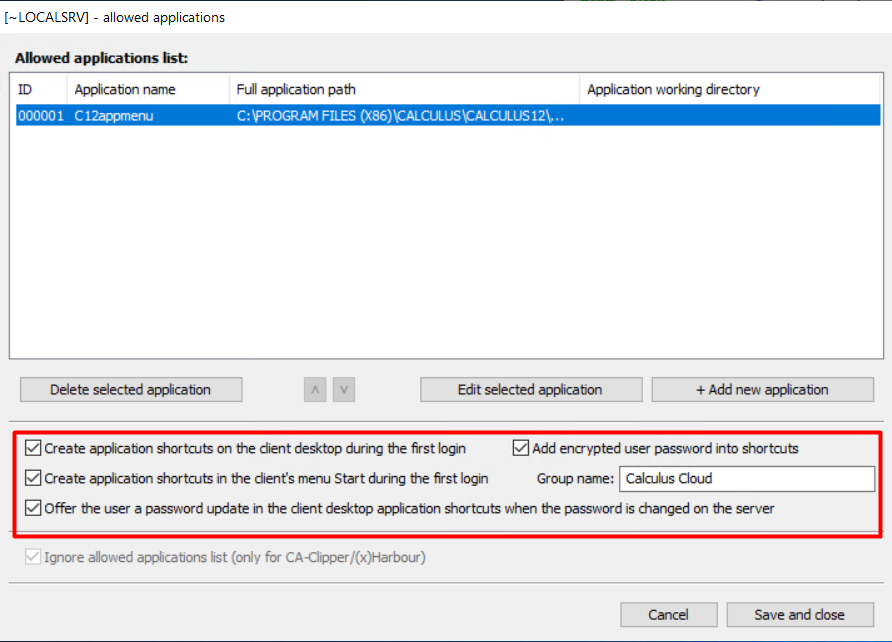Click the C:\PROGRAM FILES path cell

click(400, 116)
